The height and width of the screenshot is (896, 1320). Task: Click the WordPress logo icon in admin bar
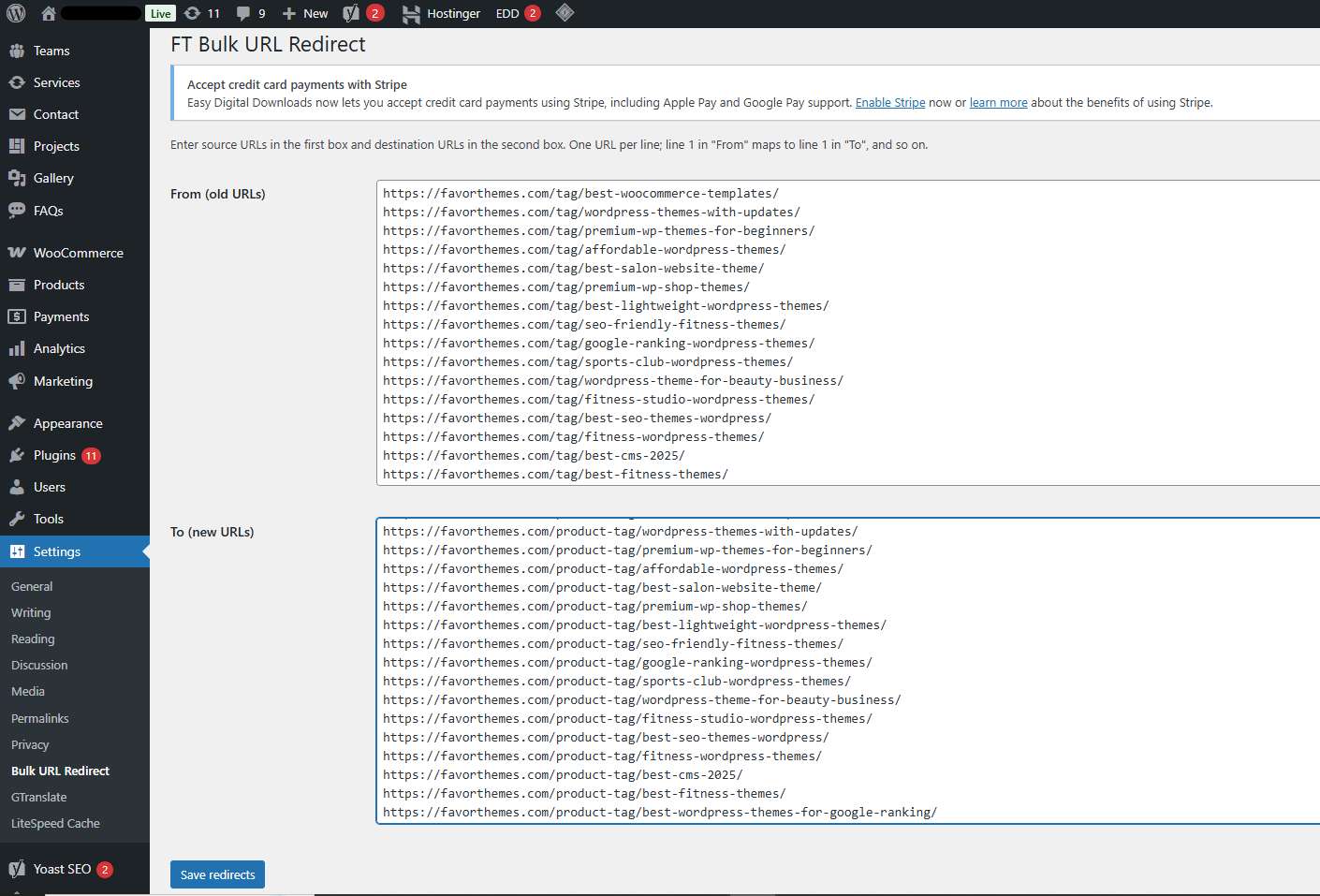(16, 13)
